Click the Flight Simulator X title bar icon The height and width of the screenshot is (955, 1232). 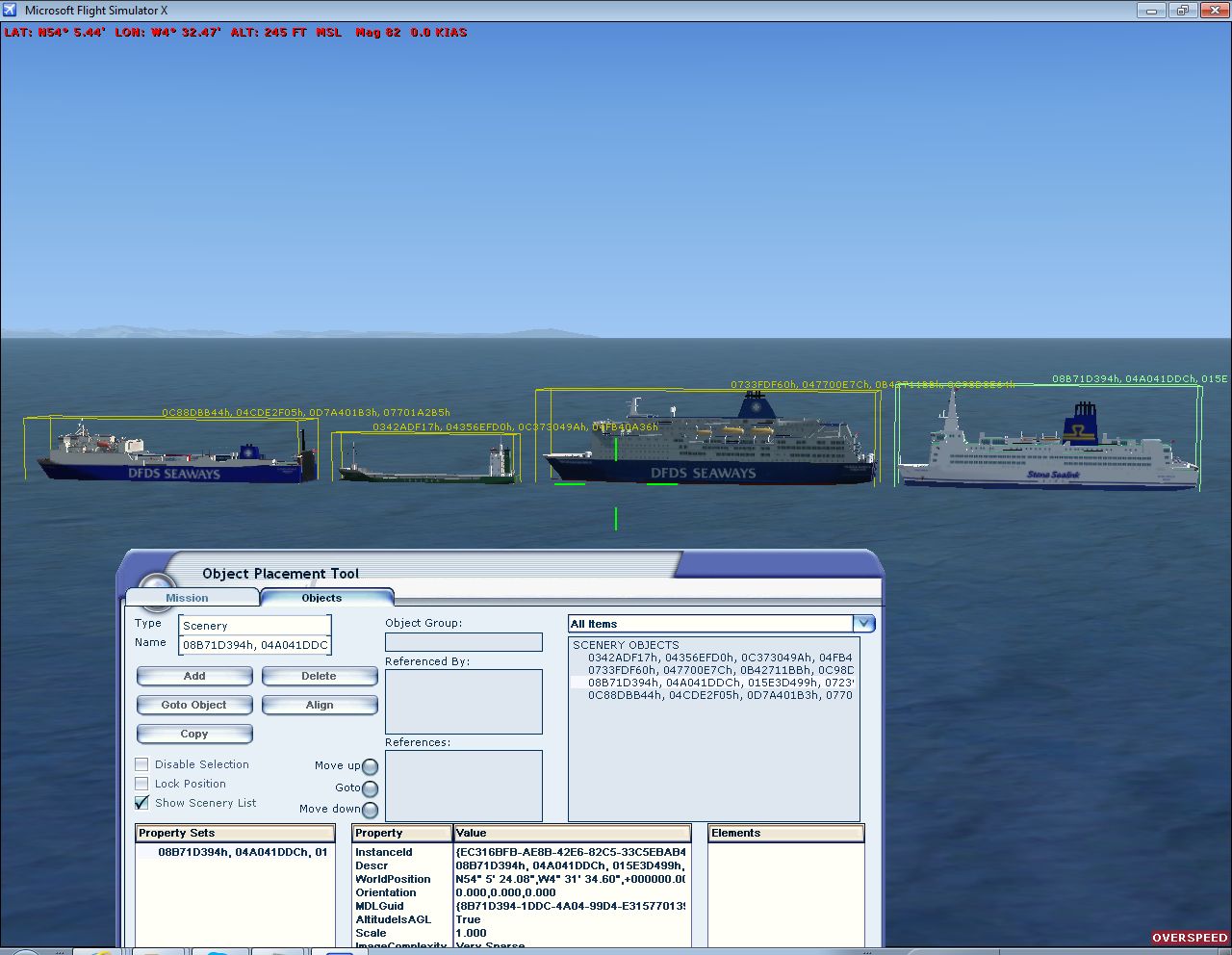[11, 10]
